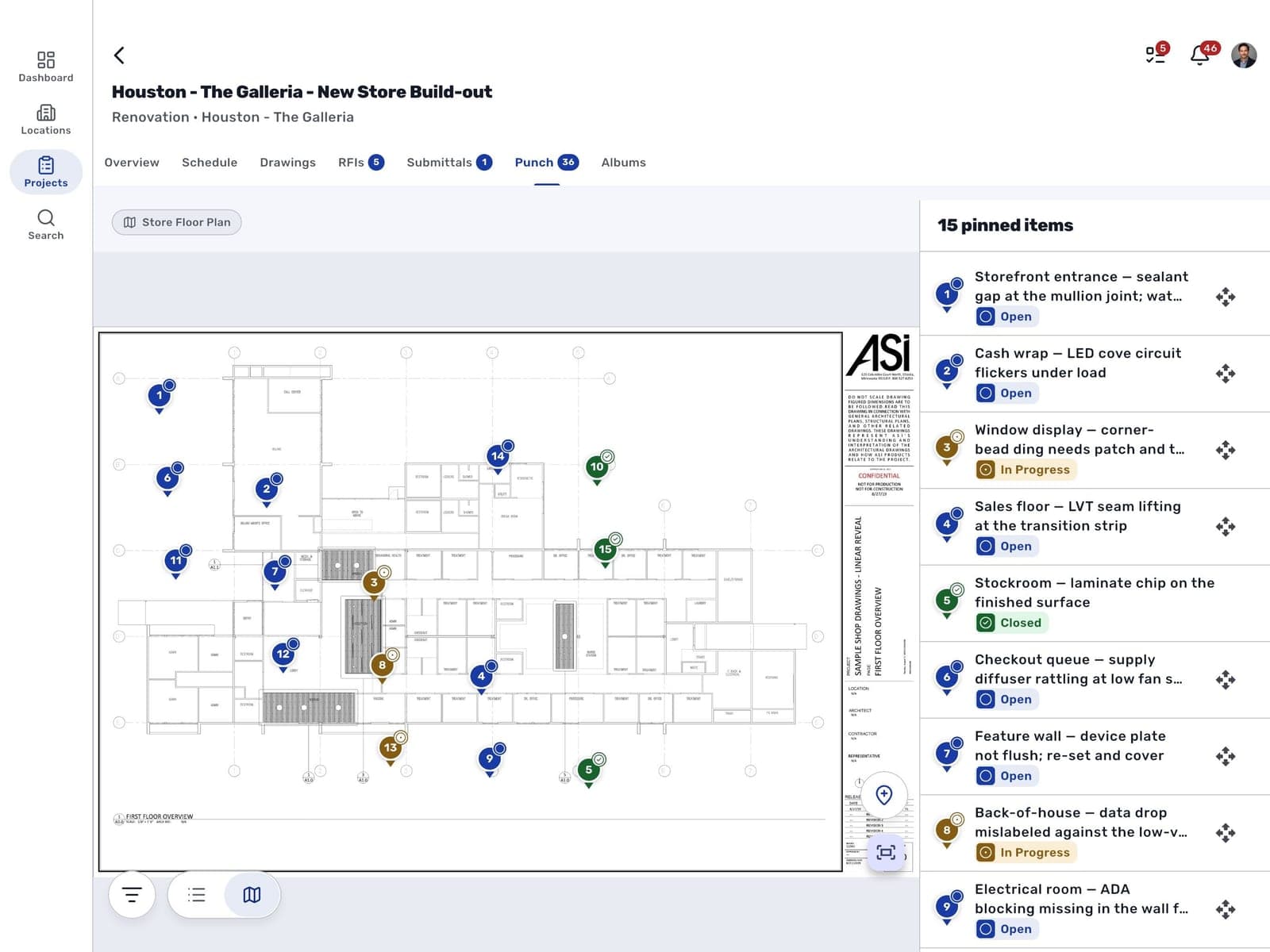Reposition pin for Cash wrap LED cove item
The image size is (1270, 952).
(x=1226, y=374)
